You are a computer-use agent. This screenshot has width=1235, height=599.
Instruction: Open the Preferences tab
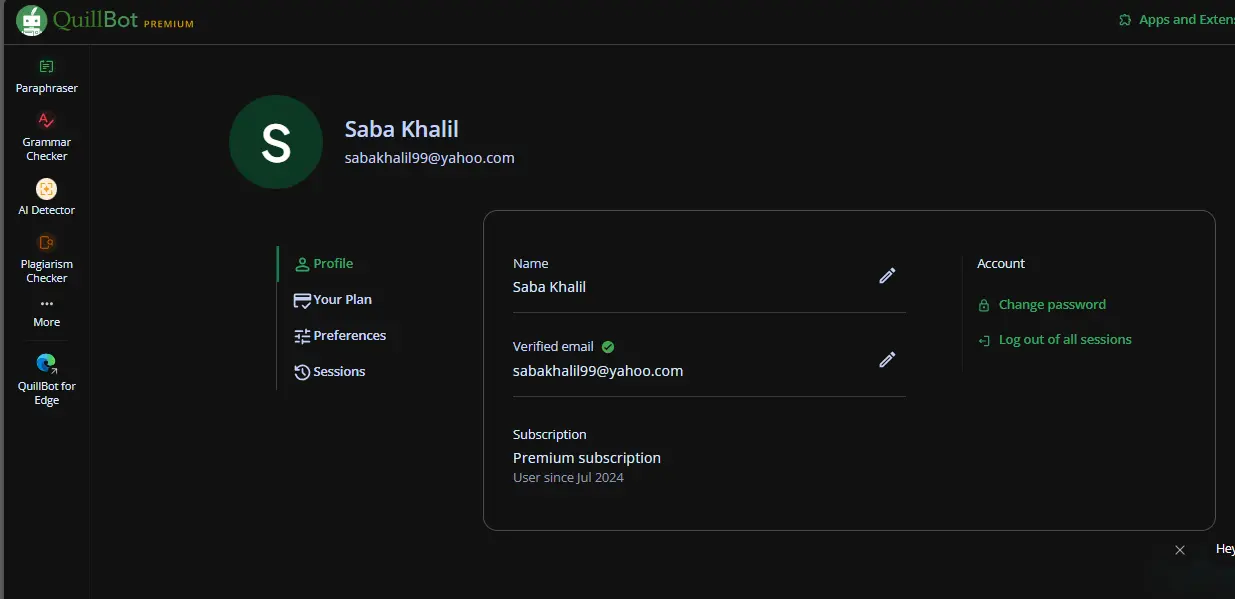tap(340, 336)
